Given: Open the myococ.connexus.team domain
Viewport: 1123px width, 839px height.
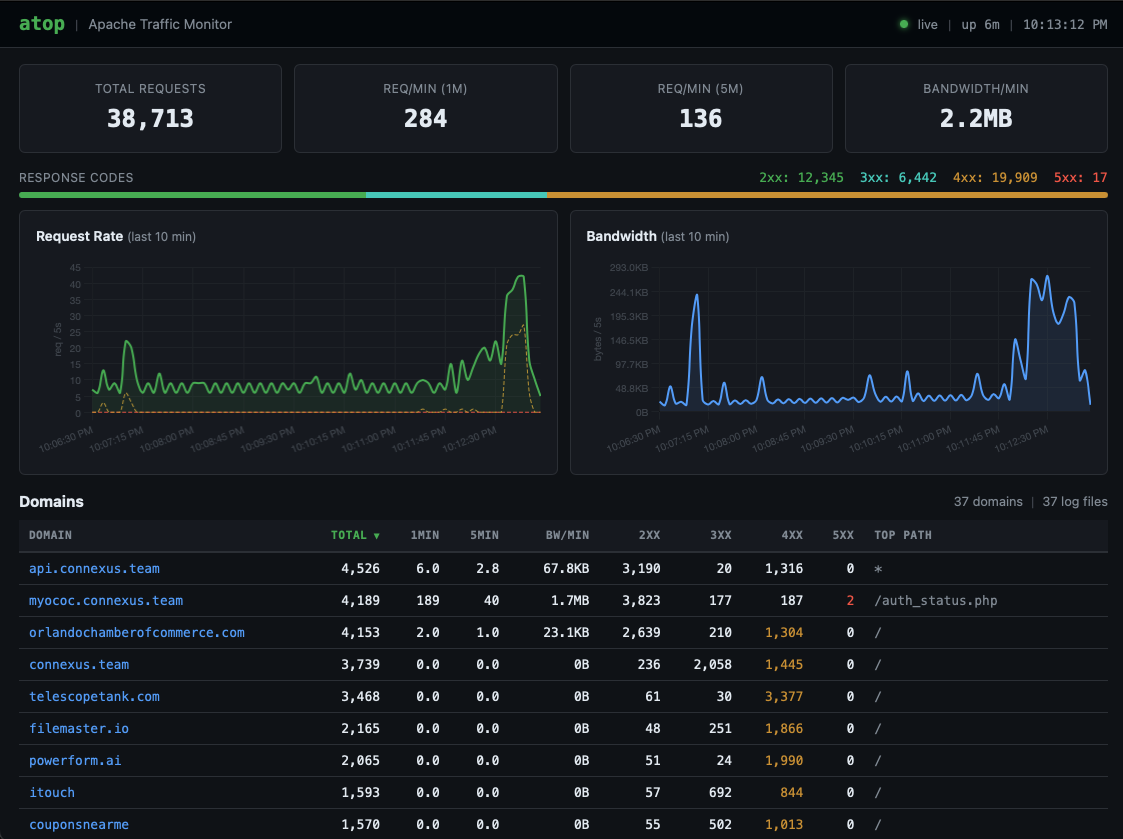Looking at the screenshot, I should click(106, 600).
